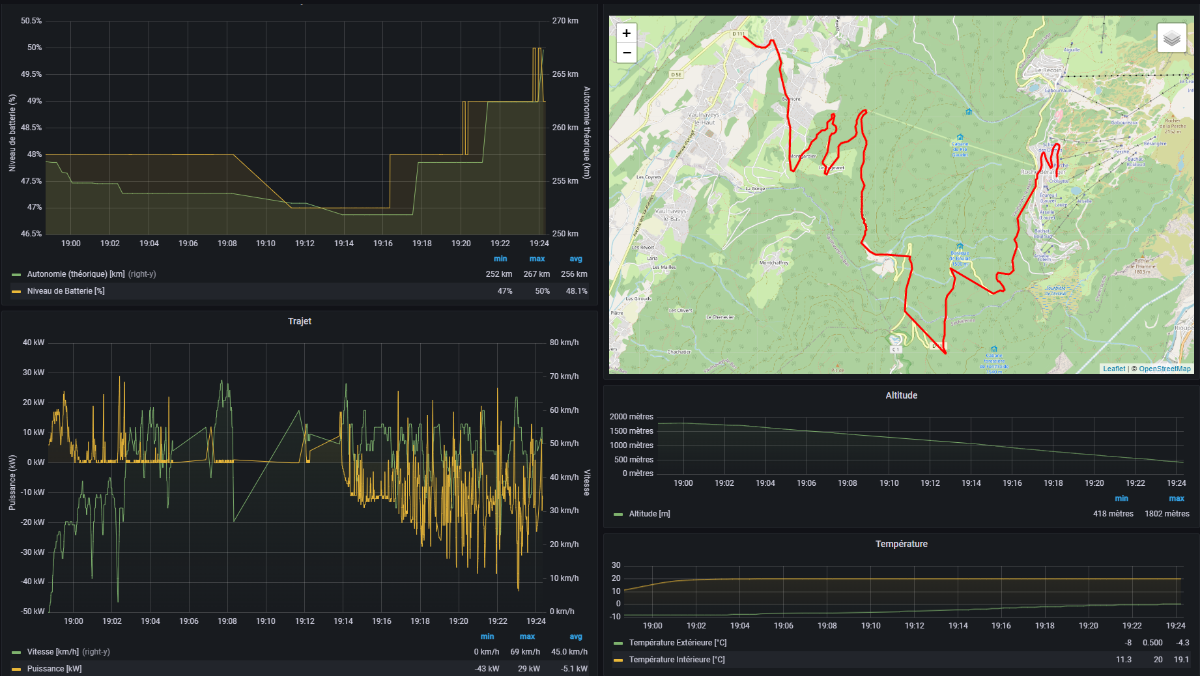Open the map layers control

click(1172, 38)
